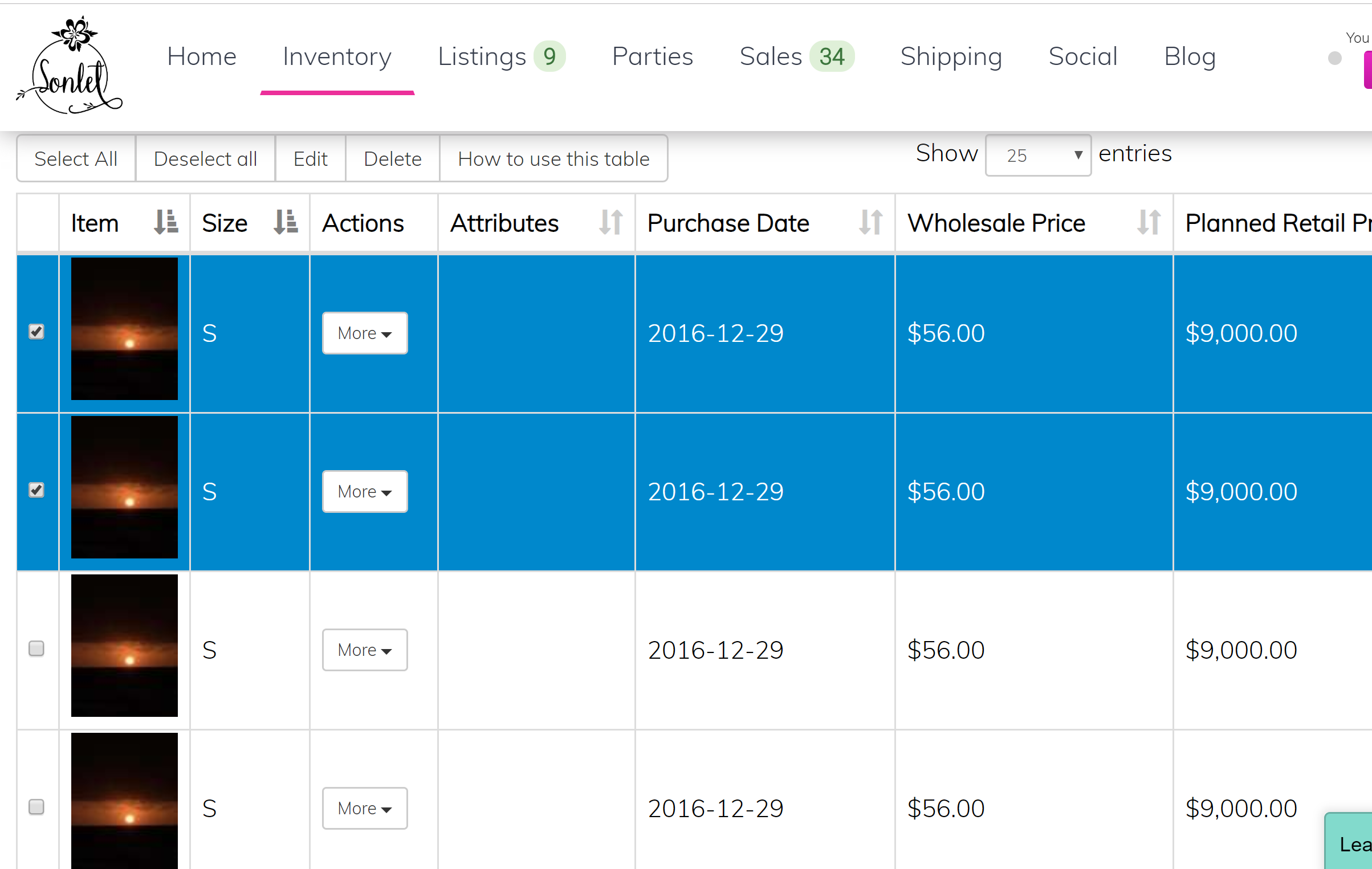
Task: Uncheck the second row checkbox
Action: (36, 490)
